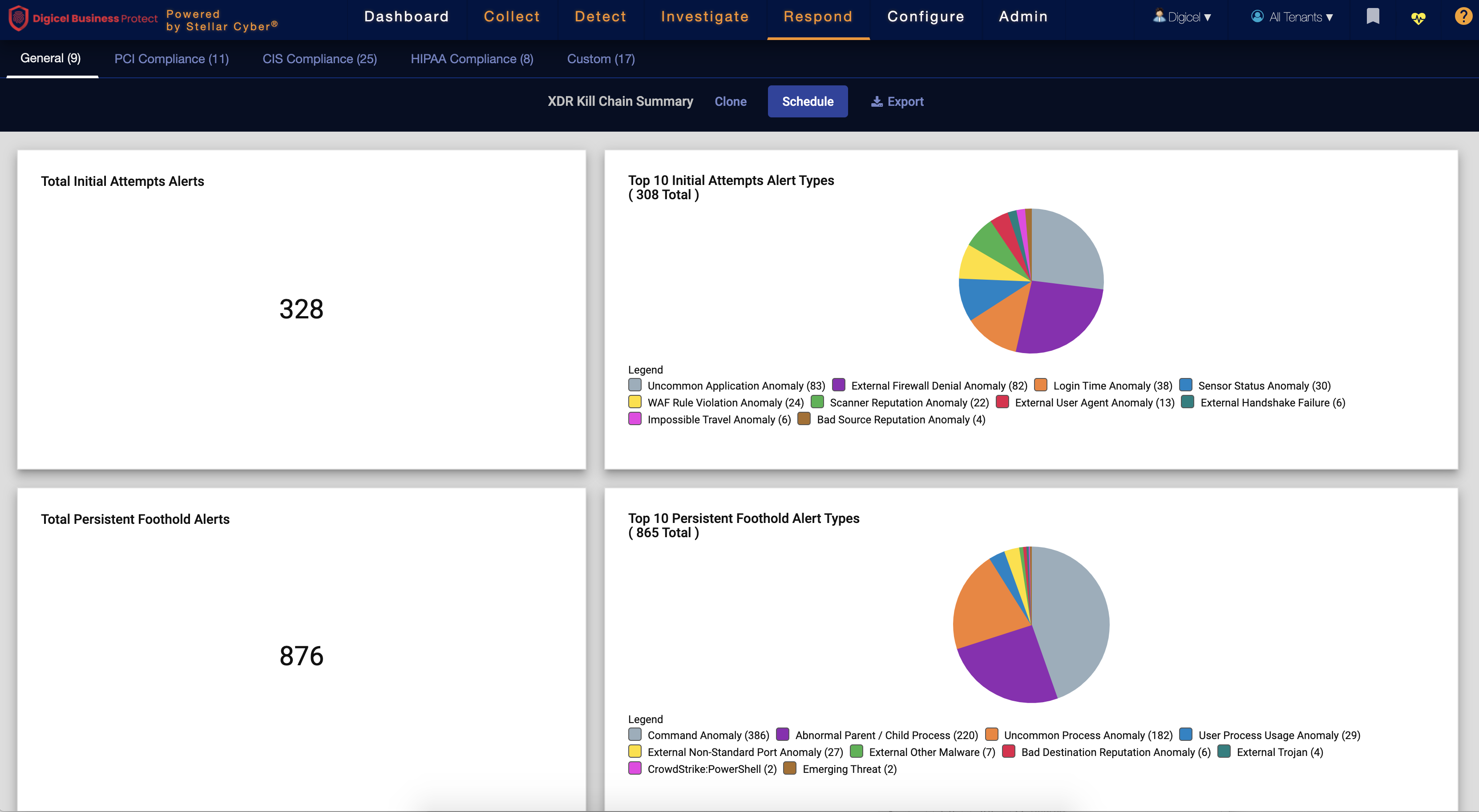Click Bad Source Reputation Anomaly brown swatch

[x=804, y=419]
